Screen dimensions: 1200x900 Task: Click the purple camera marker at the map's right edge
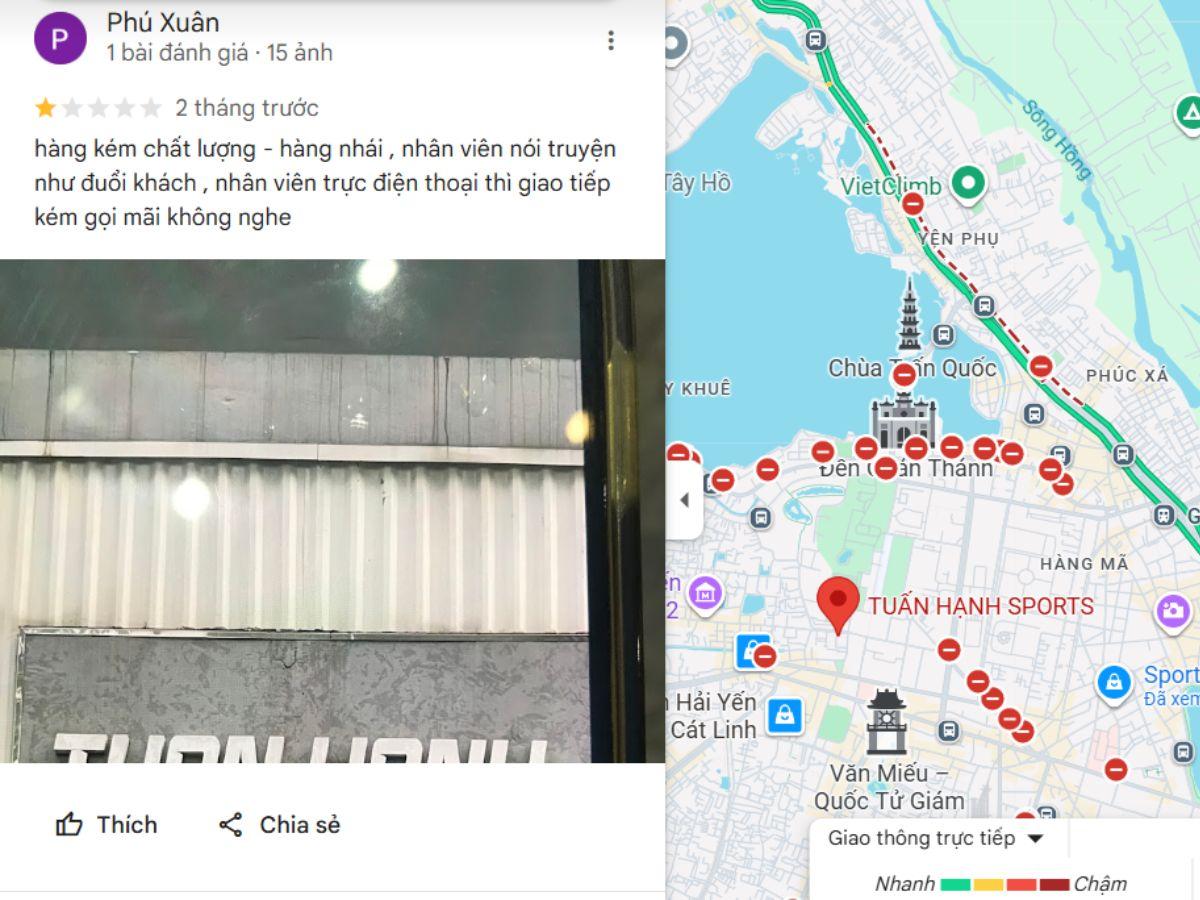pos(1172,611)
